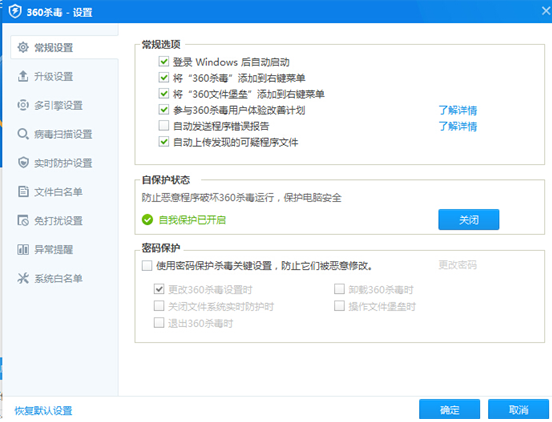Click 关闭 button to disable self-protection
The image size is (552, 422).
469,220
